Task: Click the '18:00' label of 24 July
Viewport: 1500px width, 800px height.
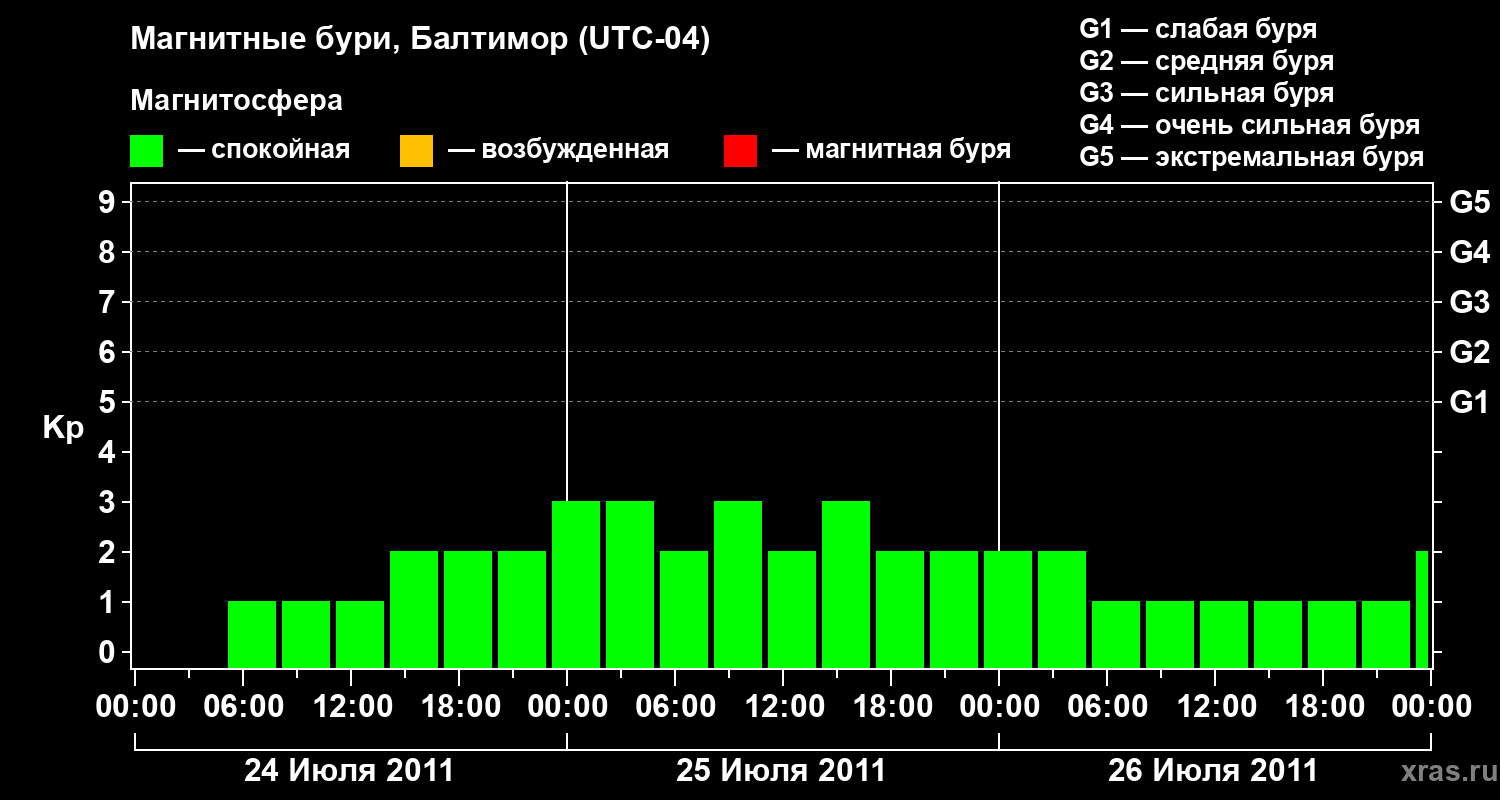Action: [459, 706]
